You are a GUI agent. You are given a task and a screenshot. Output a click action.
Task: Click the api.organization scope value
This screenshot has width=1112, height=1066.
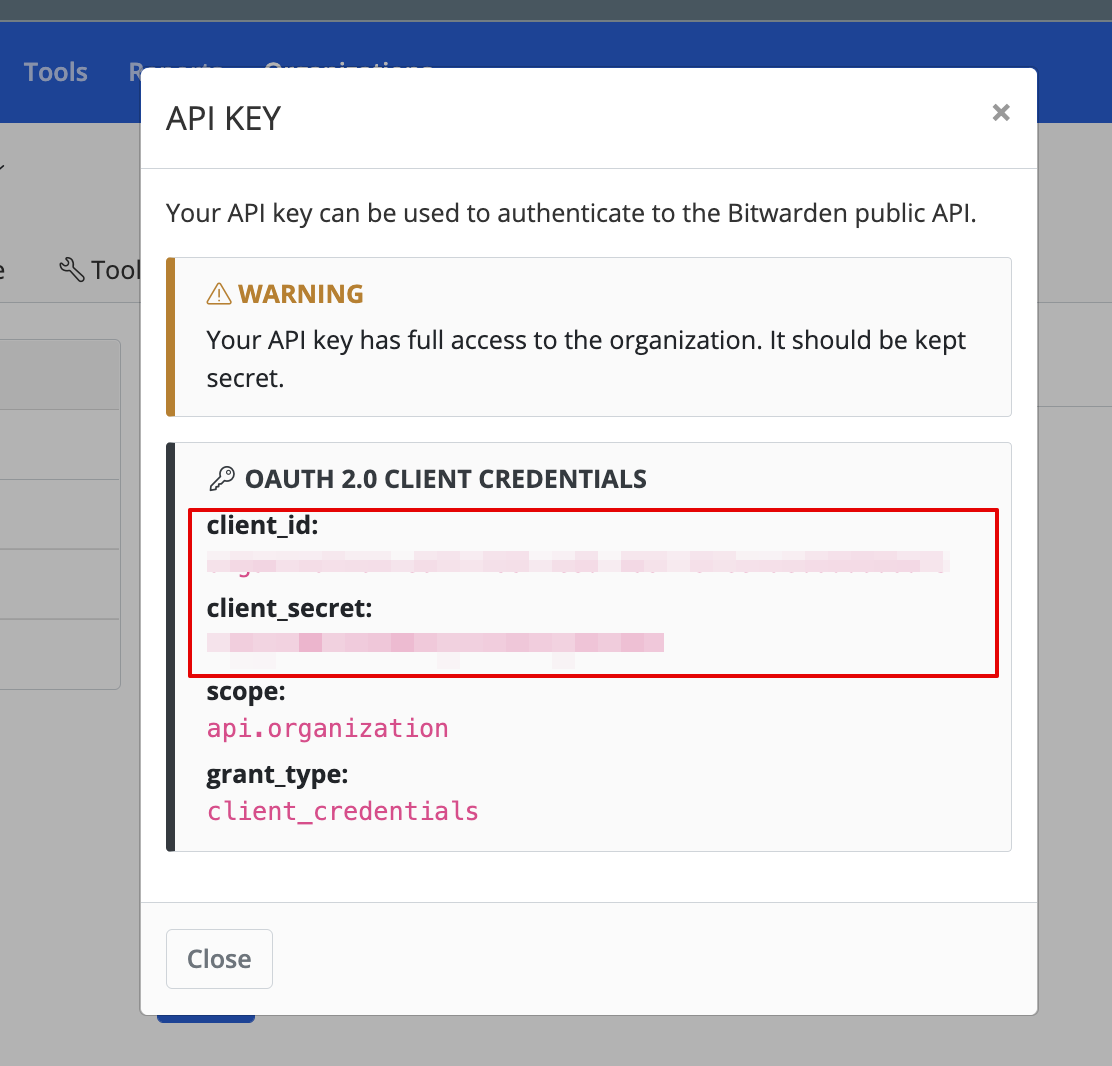(327, 728)
